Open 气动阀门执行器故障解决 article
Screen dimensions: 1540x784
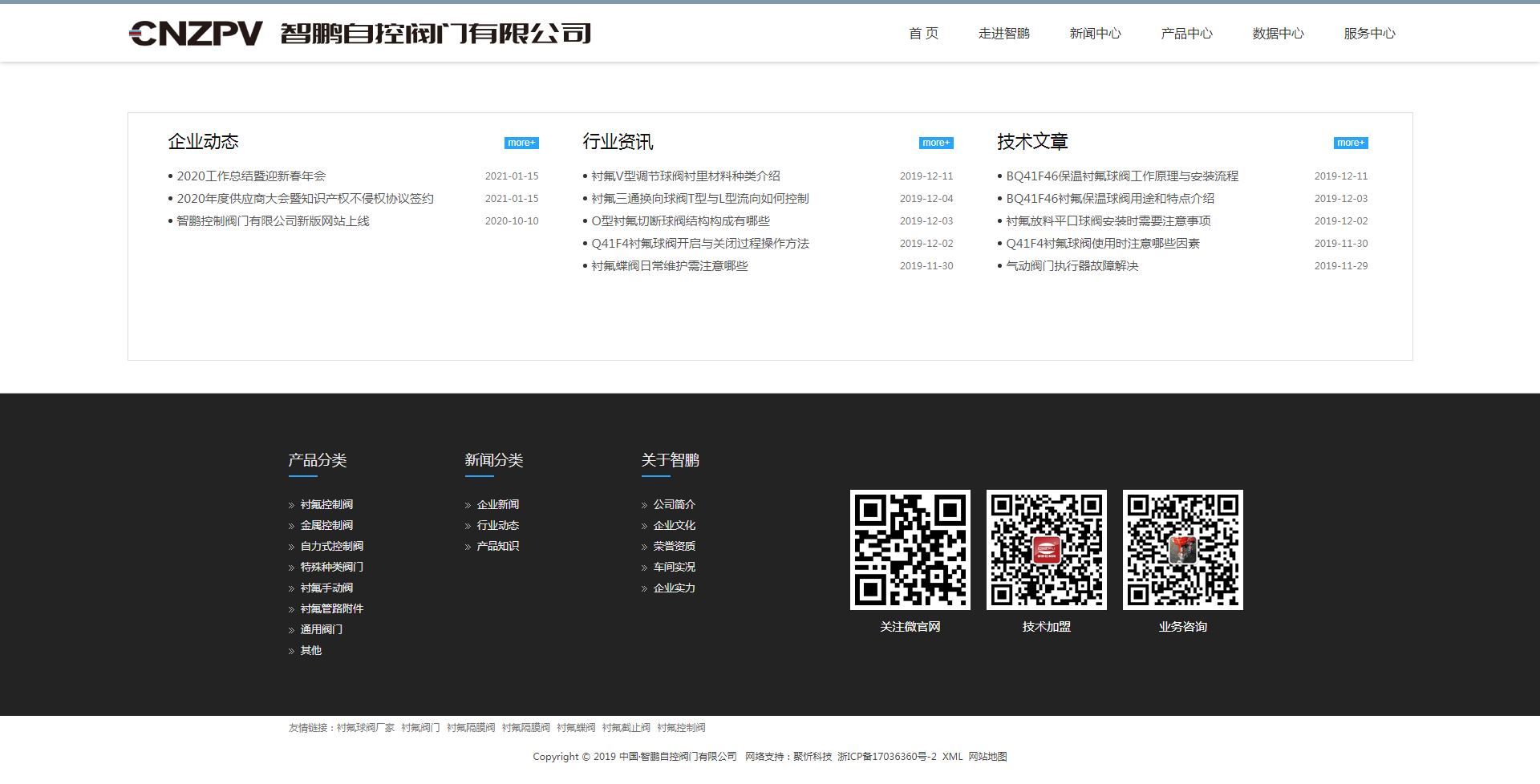(x=1072, y=266)
